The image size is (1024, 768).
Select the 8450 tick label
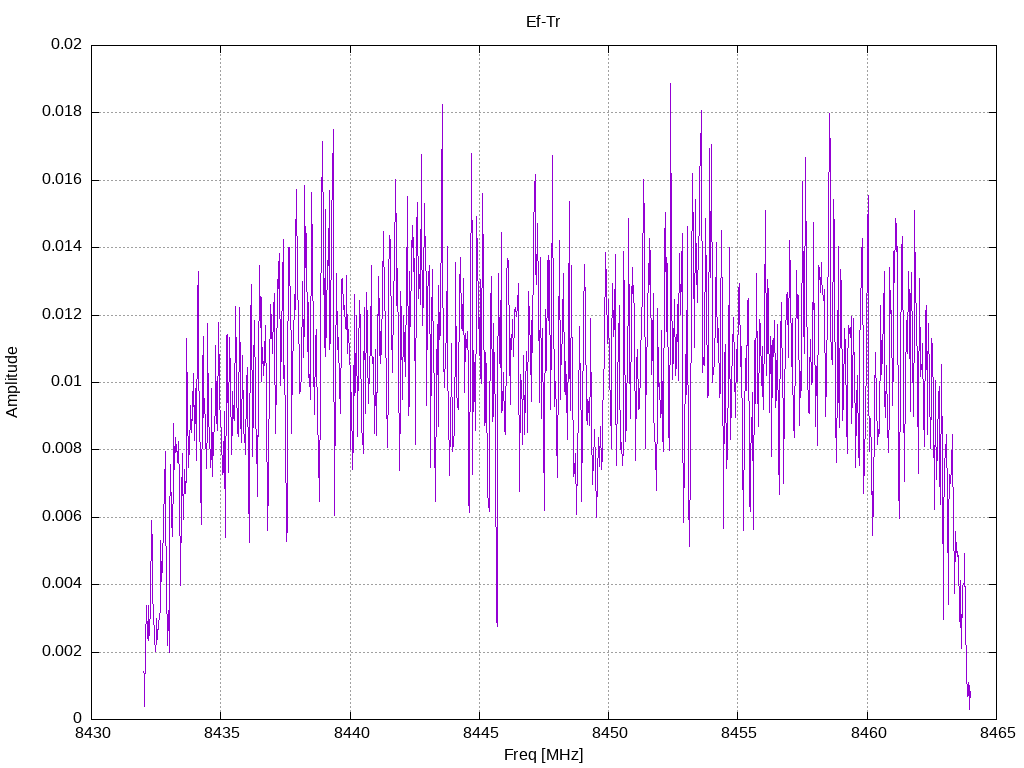610,733
